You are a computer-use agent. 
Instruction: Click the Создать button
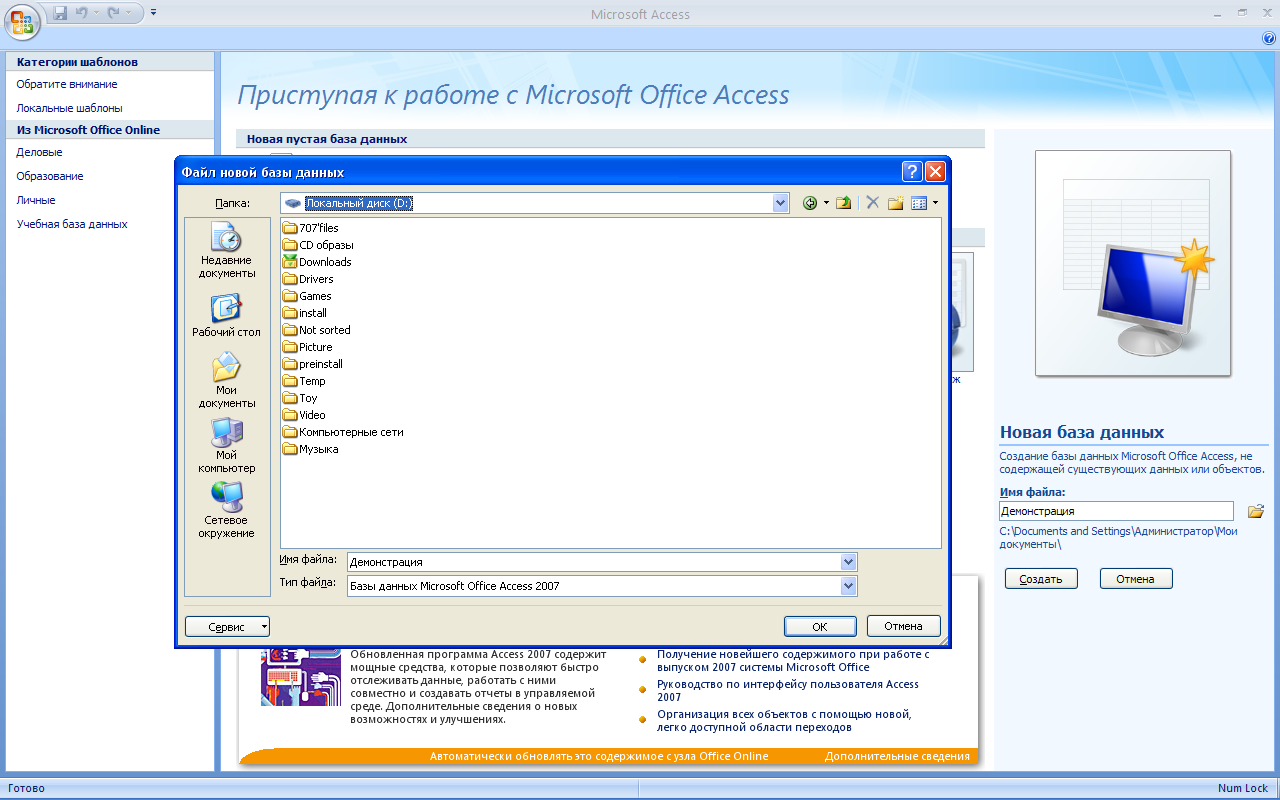(1041, 579)
